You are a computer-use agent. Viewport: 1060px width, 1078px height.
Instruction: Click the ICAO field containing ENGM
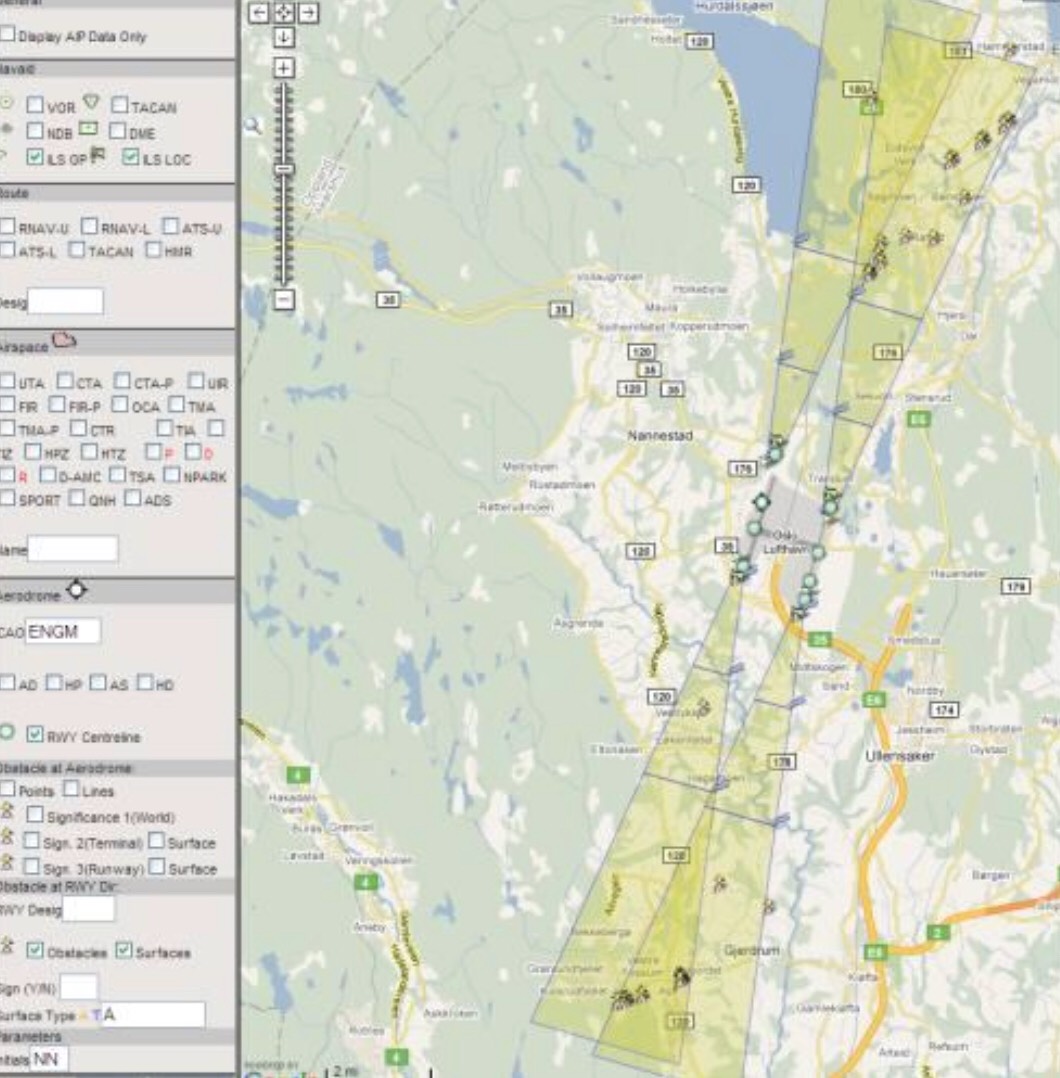pos(63,631)
